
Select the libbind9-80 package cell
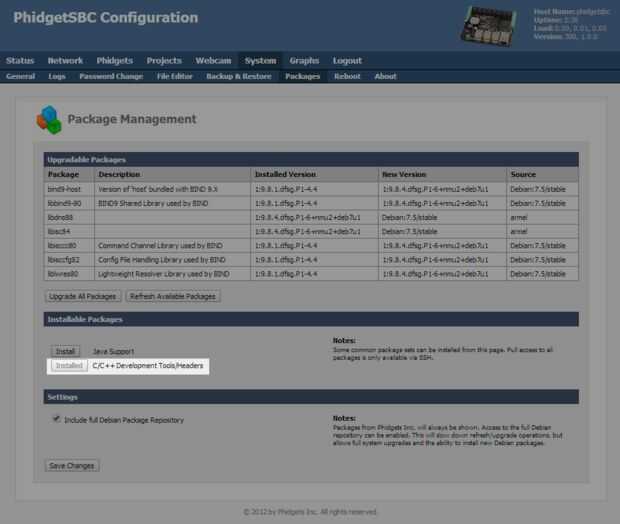(69, 203)
